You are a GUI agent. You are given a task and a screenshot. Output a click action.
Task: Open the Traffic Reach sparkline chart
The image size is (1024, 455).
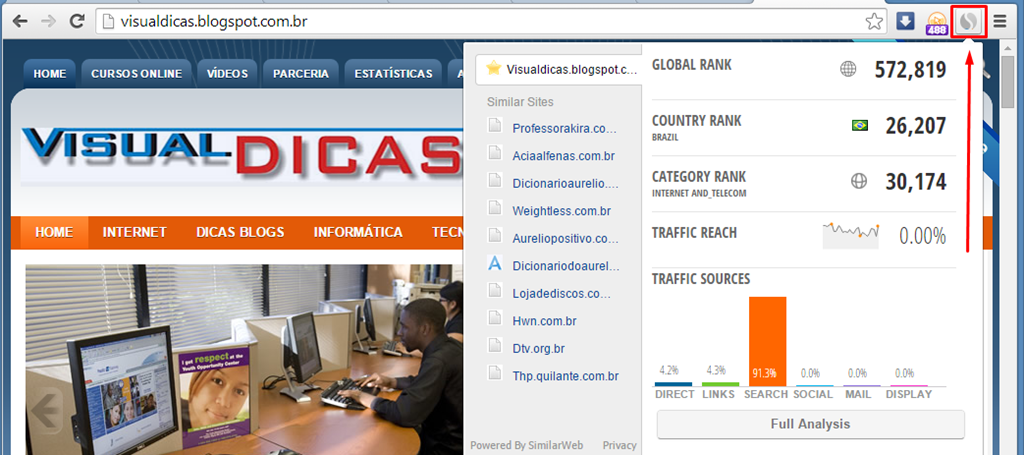[850, 235]
